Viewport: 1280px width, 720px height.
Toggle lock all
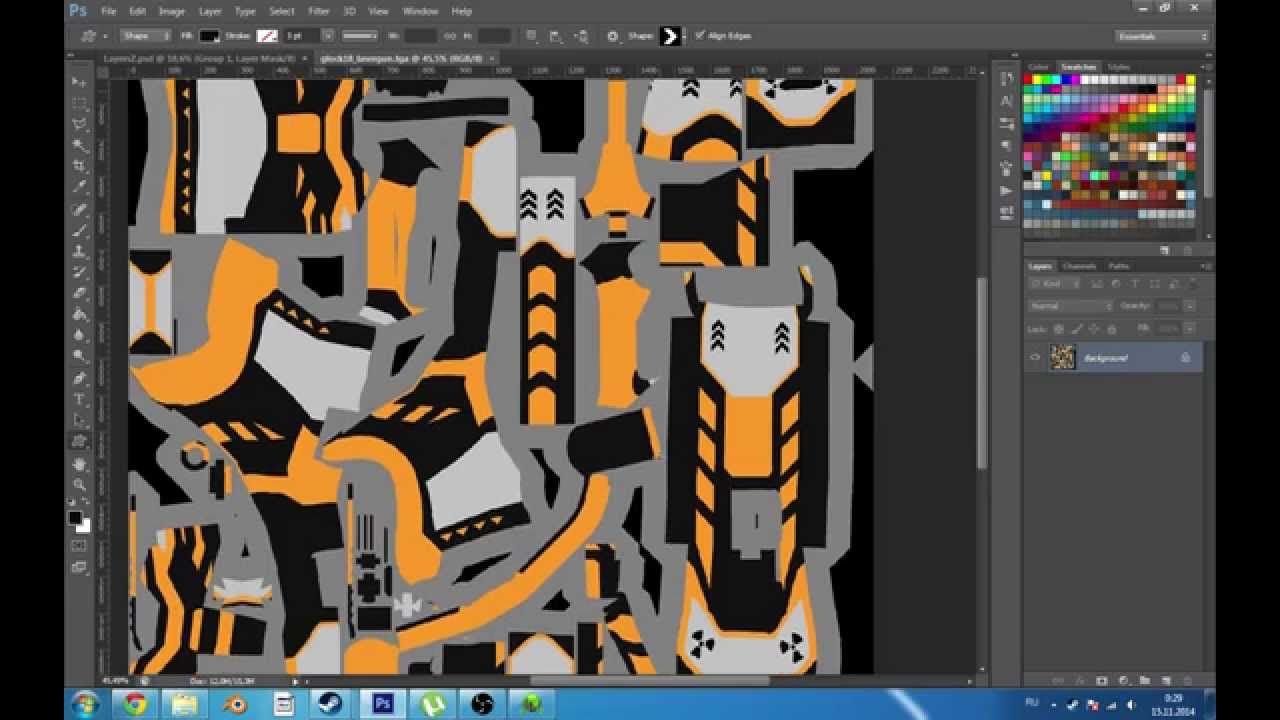[1111, 328]
